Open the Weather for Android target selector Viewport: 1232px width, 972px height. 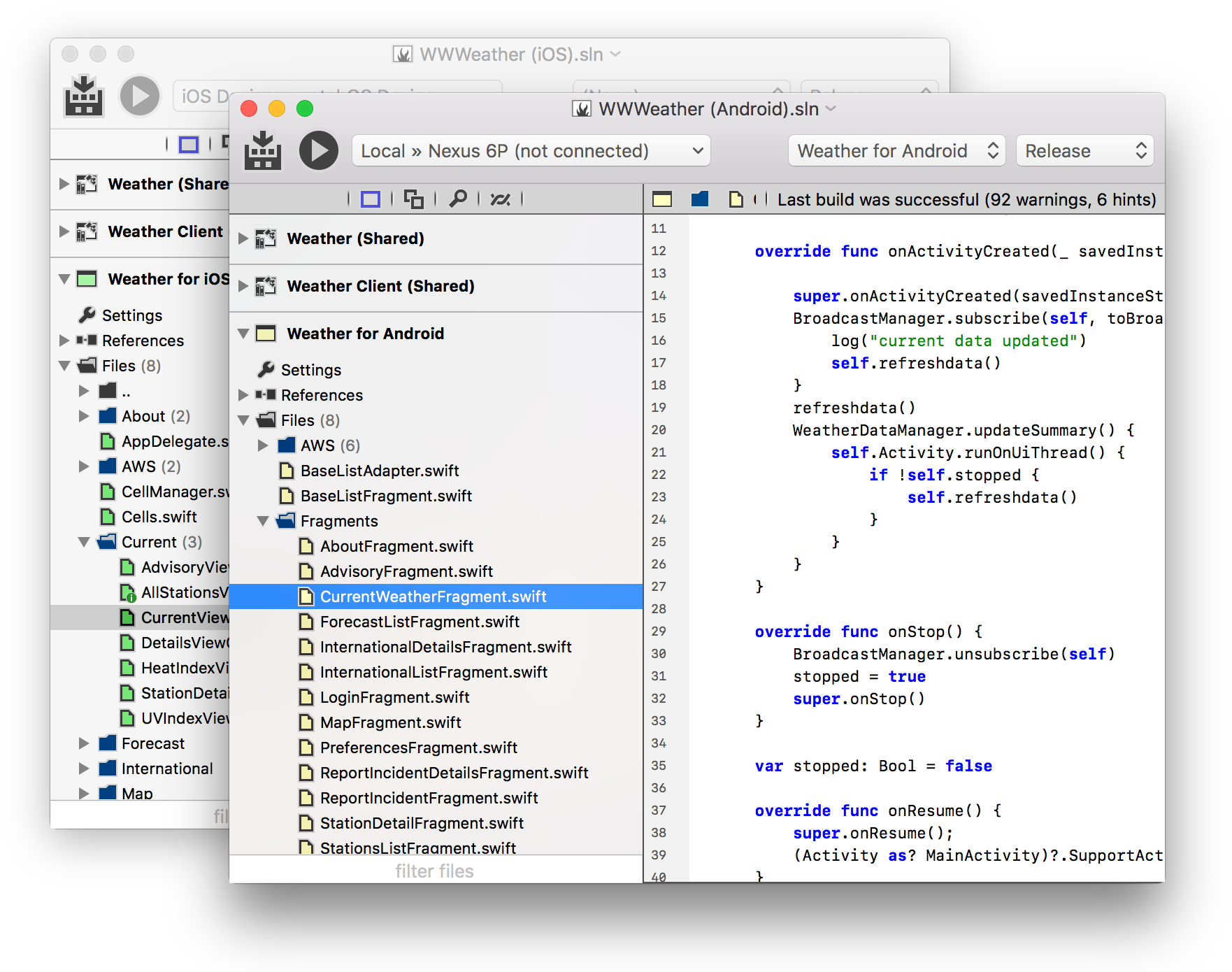[896, 151]
